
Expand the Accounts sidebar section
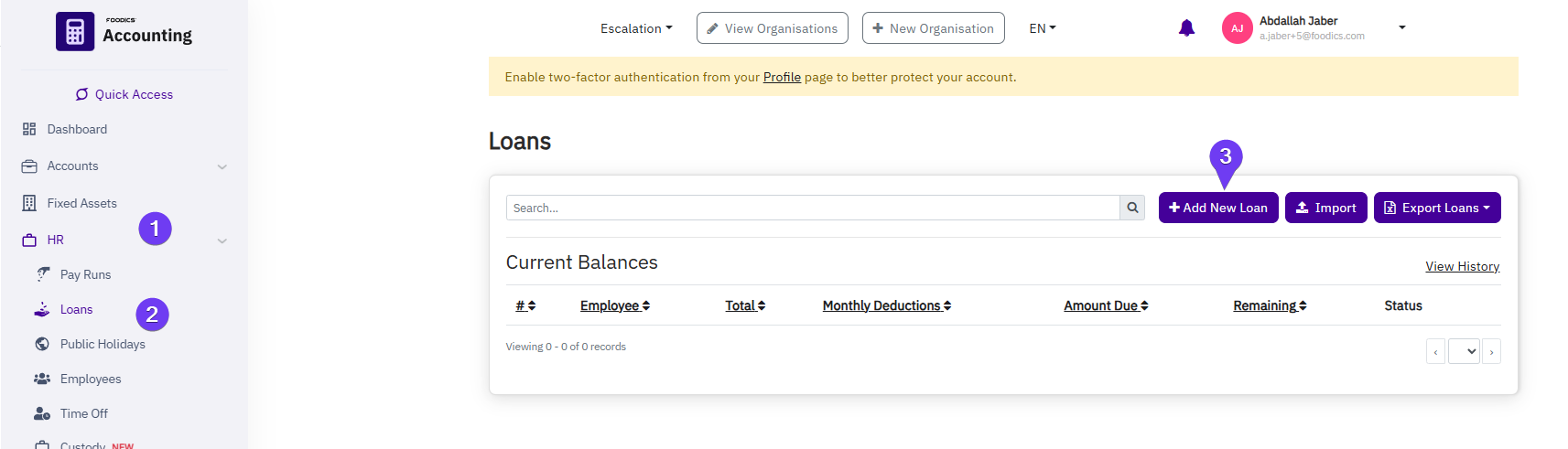click(222, 166)
